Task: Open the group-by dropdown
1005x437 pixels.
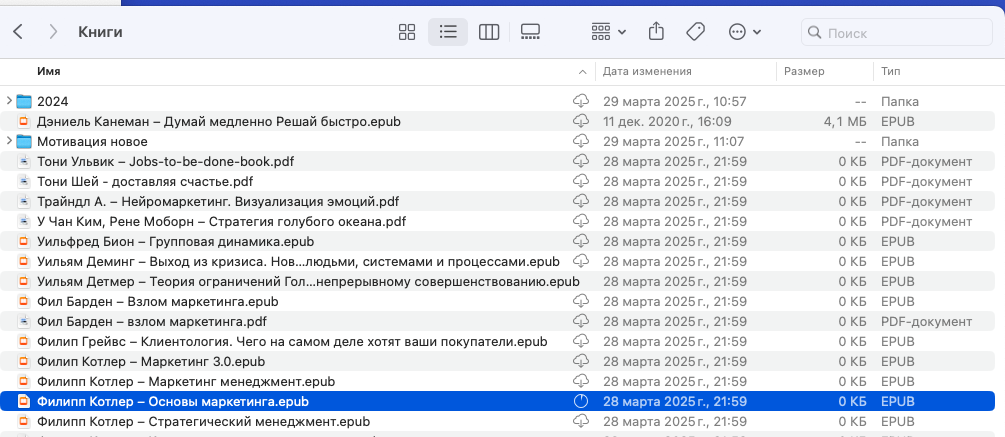Action: 608,32
